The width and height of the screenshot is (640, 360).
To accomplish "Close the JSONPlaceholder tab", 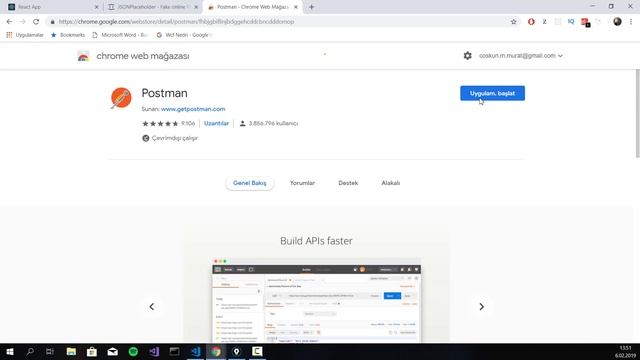I will click(196, 7).
